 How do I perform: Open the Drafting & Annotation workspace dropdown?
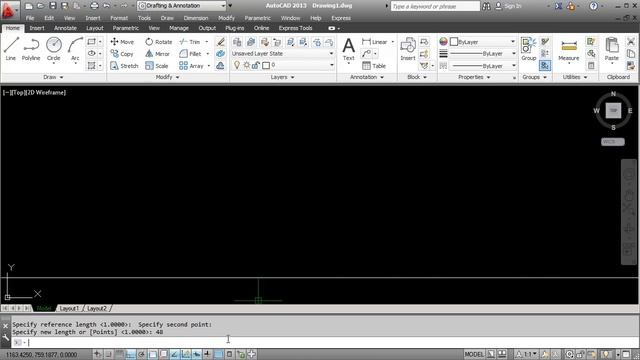182,6
